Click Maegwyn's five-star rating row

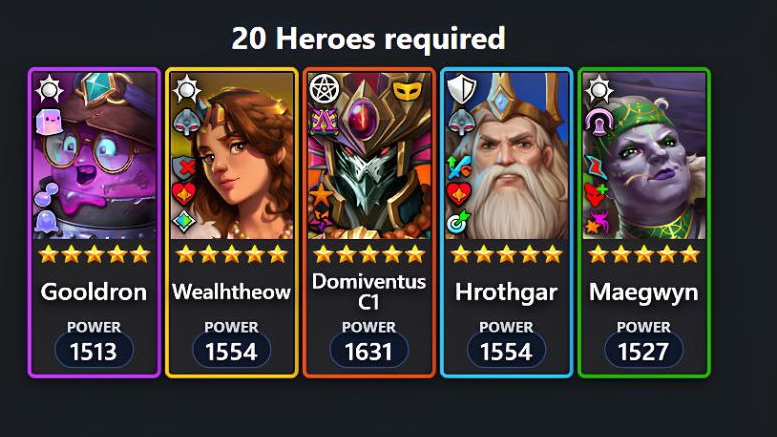point(644,255)
